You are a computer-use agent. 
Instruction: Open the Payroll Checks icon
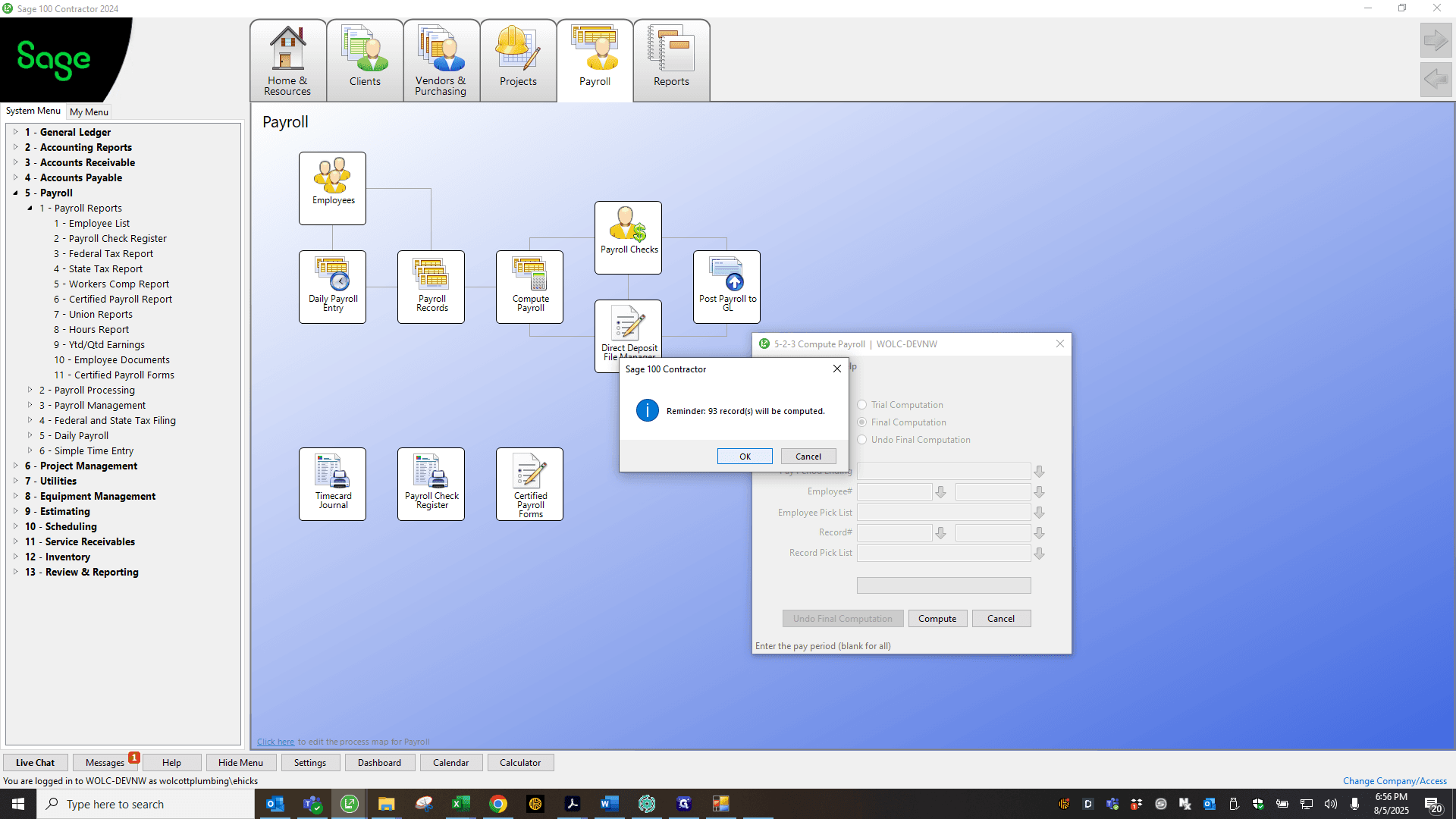coord(628,237)
